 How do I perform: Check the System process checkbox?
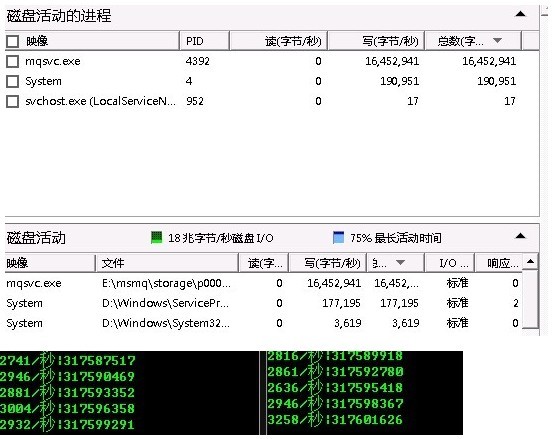(x=13, y=81)
